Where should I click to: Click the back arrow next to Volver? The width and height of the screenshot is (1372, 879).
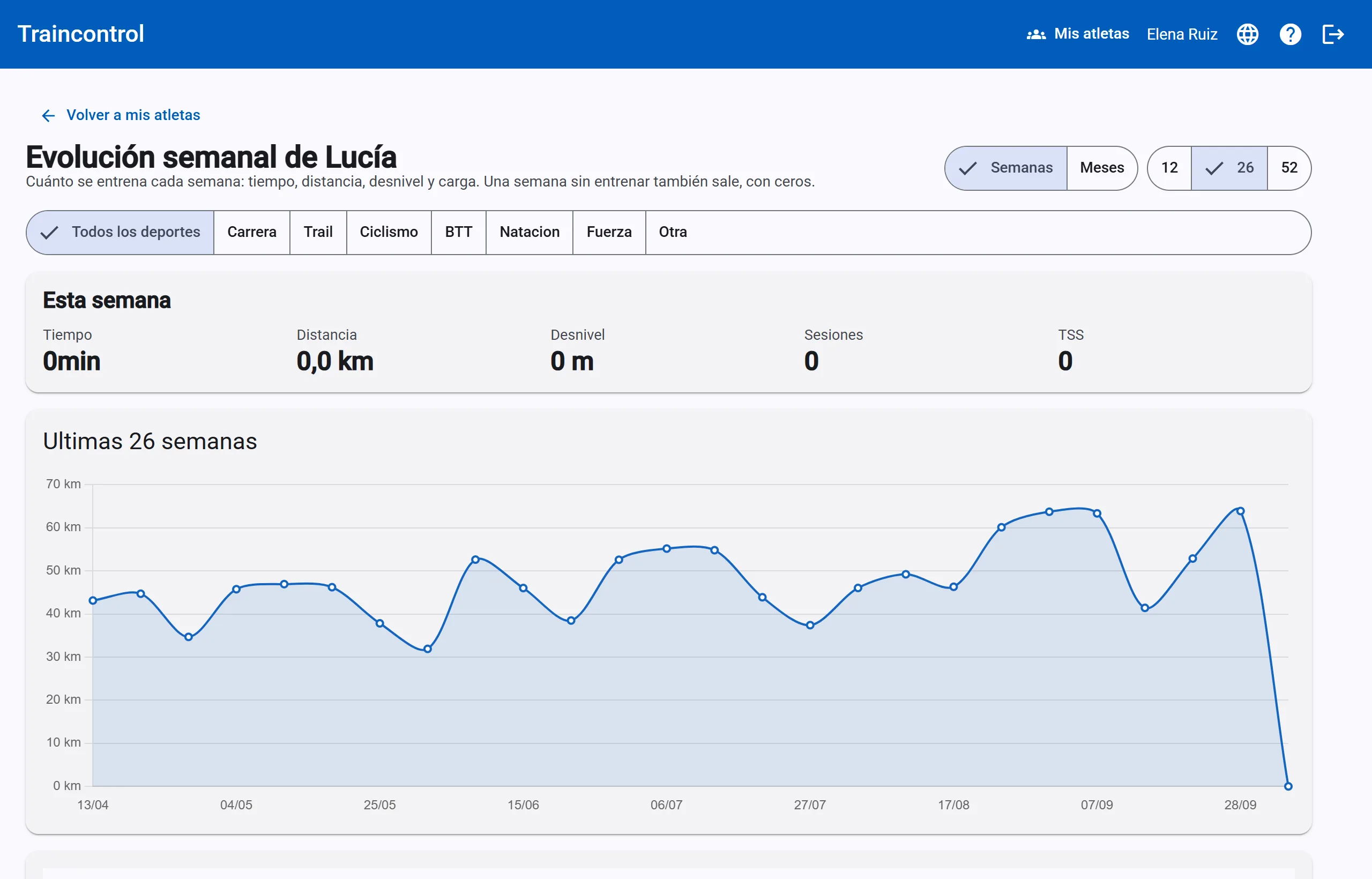click(x=49, y=116)
